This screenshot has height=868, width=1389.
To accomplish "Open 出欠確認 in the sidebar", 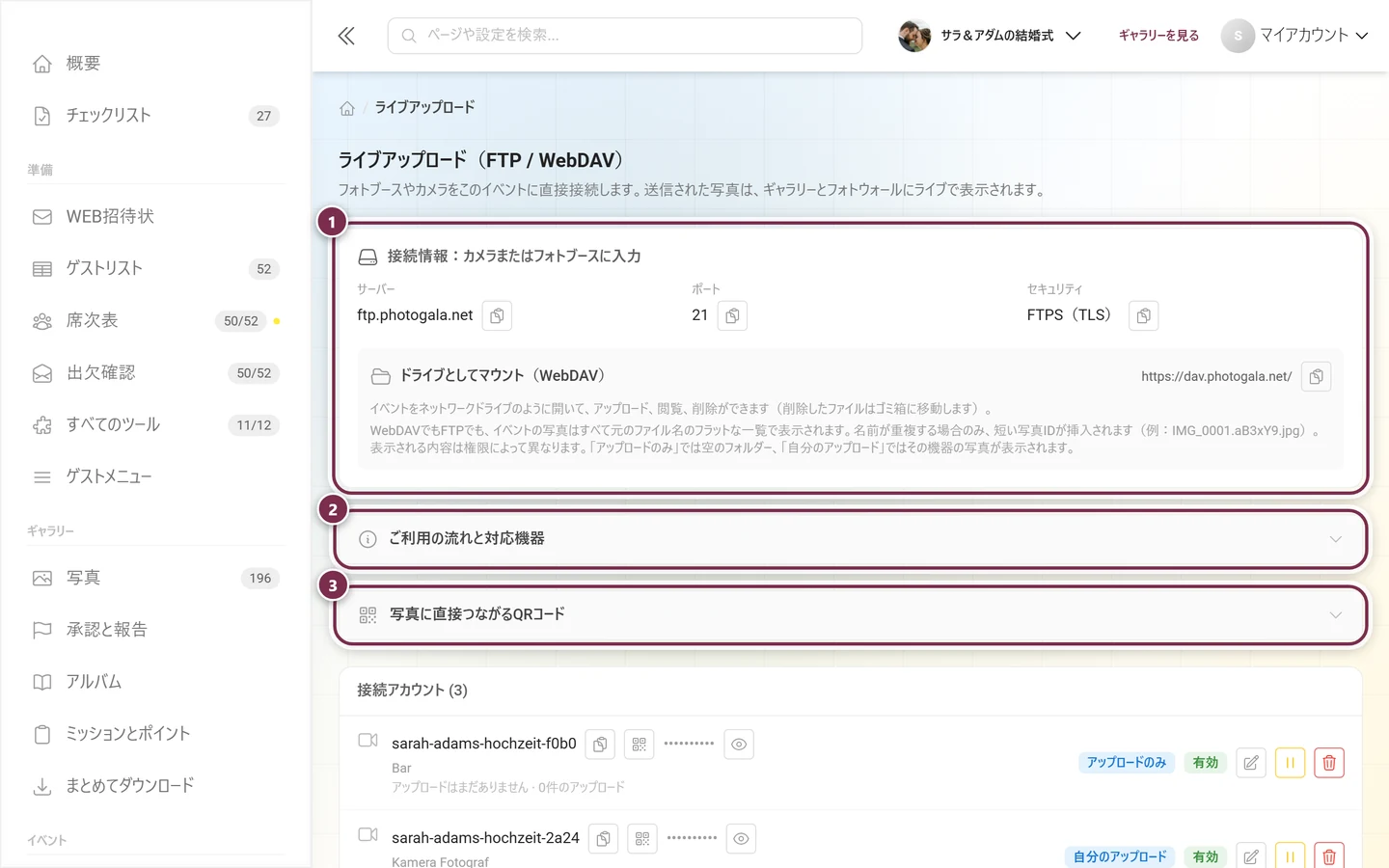I will point(156,373).
